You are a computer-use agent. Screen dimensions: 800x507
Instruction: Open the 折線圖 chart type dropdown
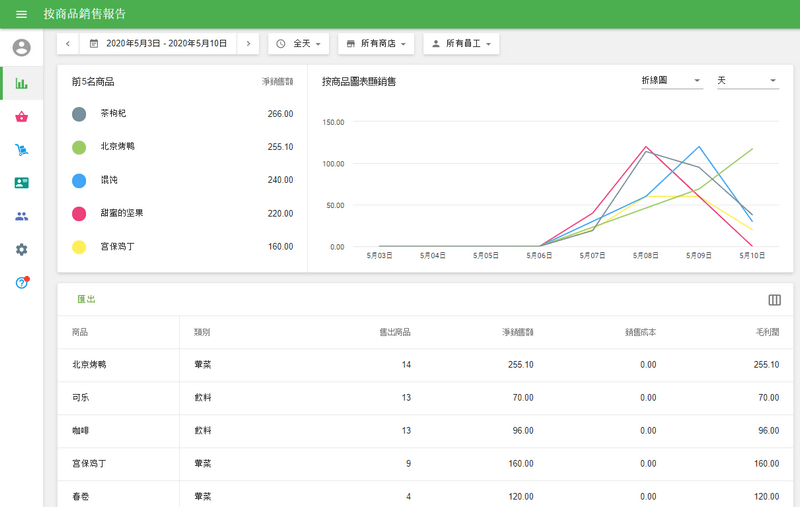pyautogui.click(x=671, y=81)
